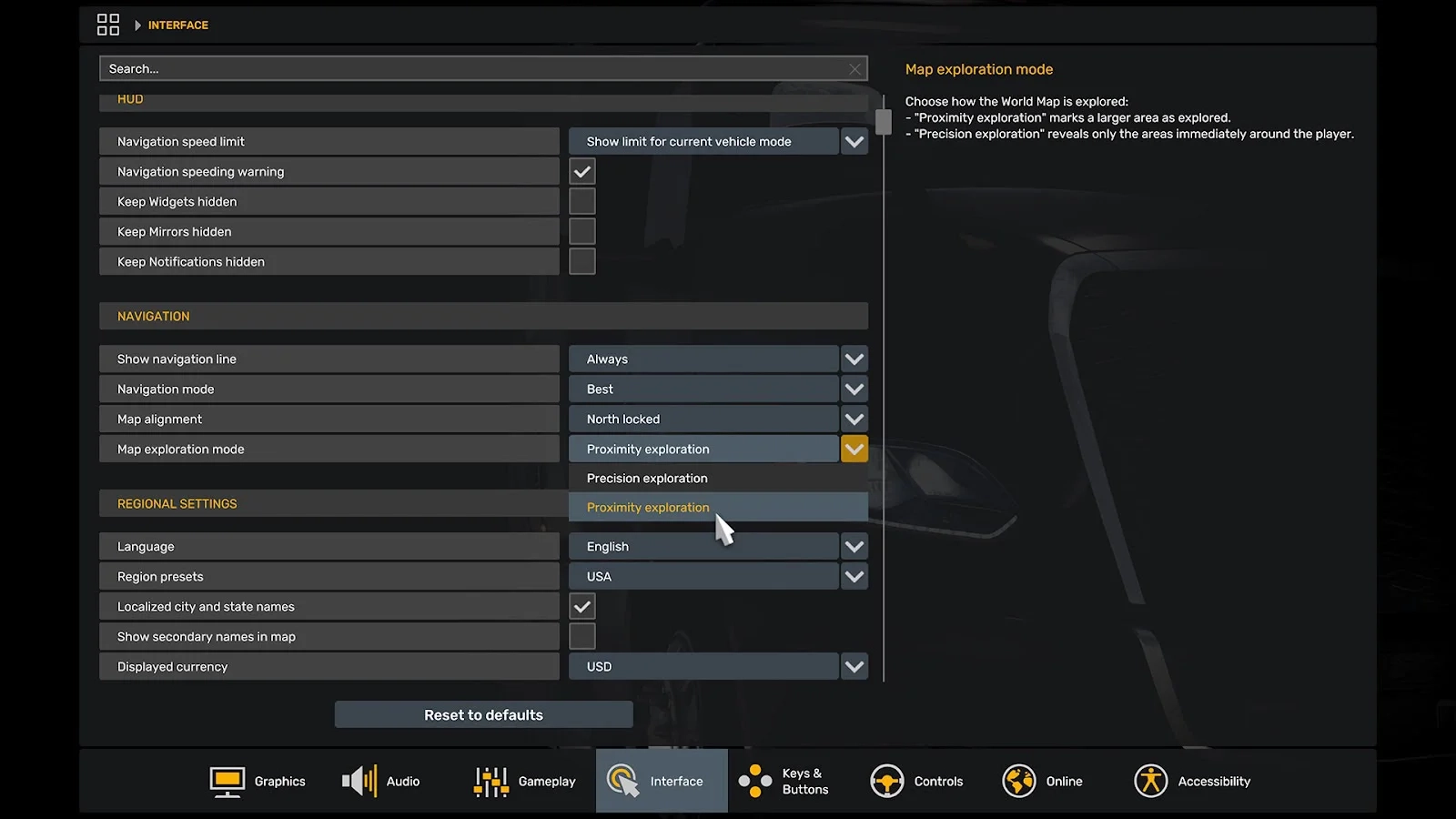The image size is (1456, 819).
Task: Expand Navigation mode dropdown arrow
Action: click(854, 389)
